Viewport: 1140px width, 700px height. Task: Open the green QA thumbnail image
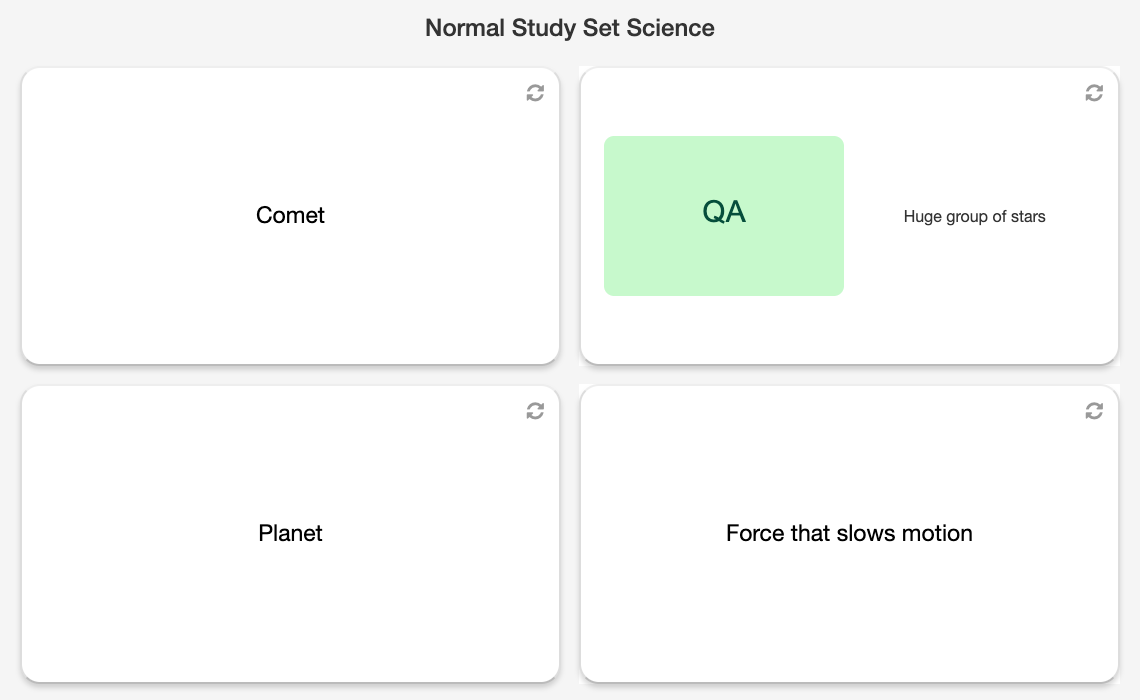[x=724, y=216]
